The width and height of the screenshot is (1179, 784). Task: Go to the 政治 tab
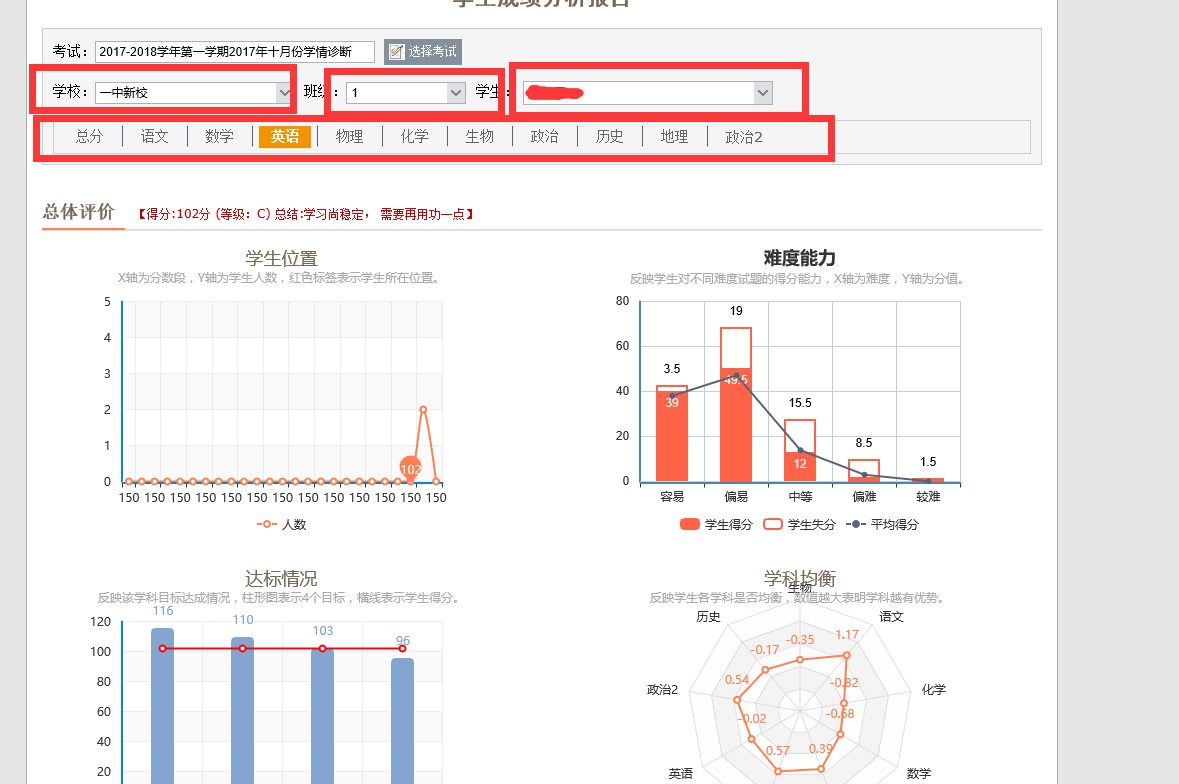tap(545, 137)
